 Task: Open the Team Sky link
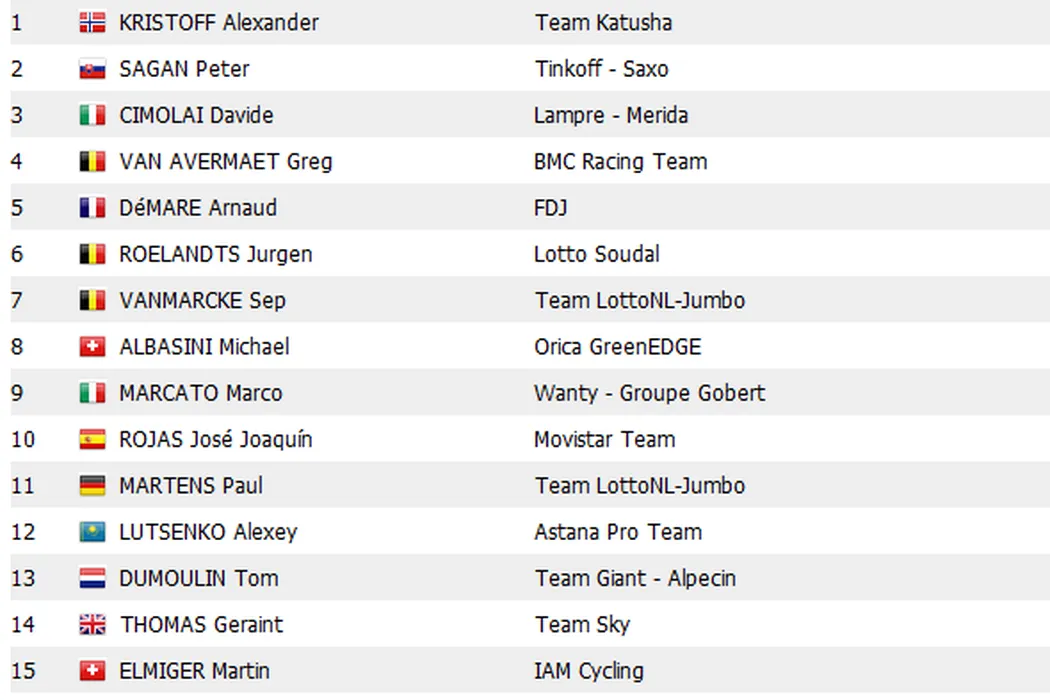coord(582,625)
